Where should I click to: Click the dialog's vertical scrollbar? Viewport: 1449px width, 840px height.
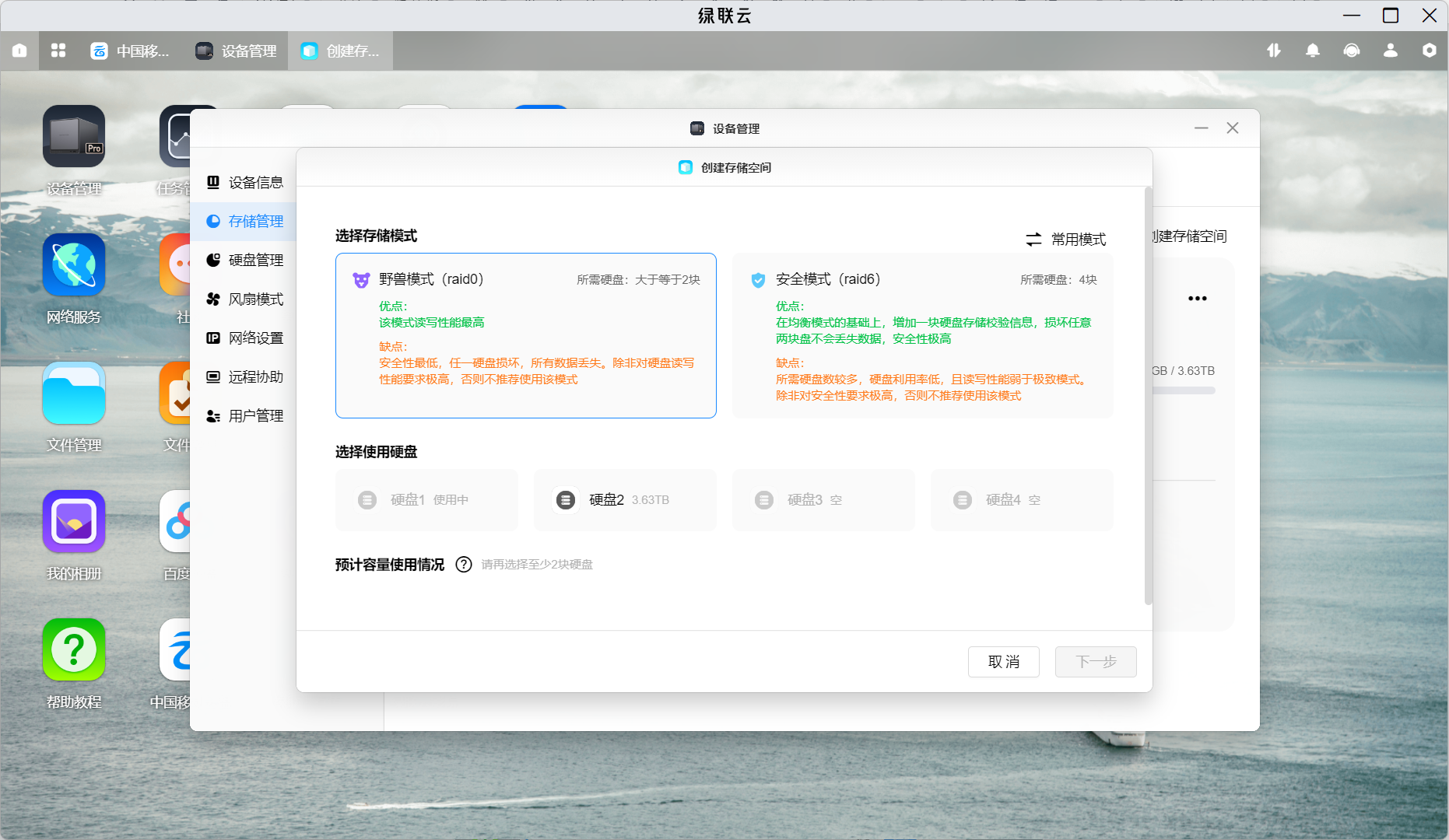point(1148,395)
